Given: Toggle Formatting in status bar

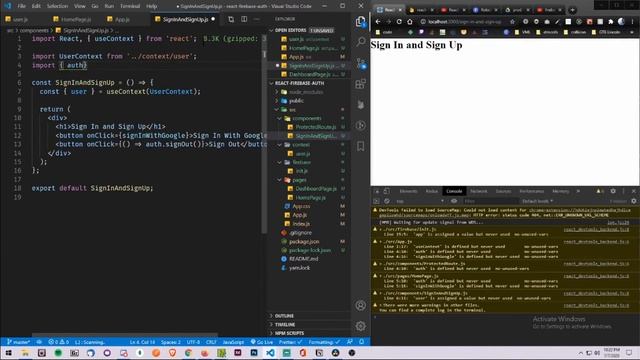Looking at the screenshot, I should tap(323, 342).
